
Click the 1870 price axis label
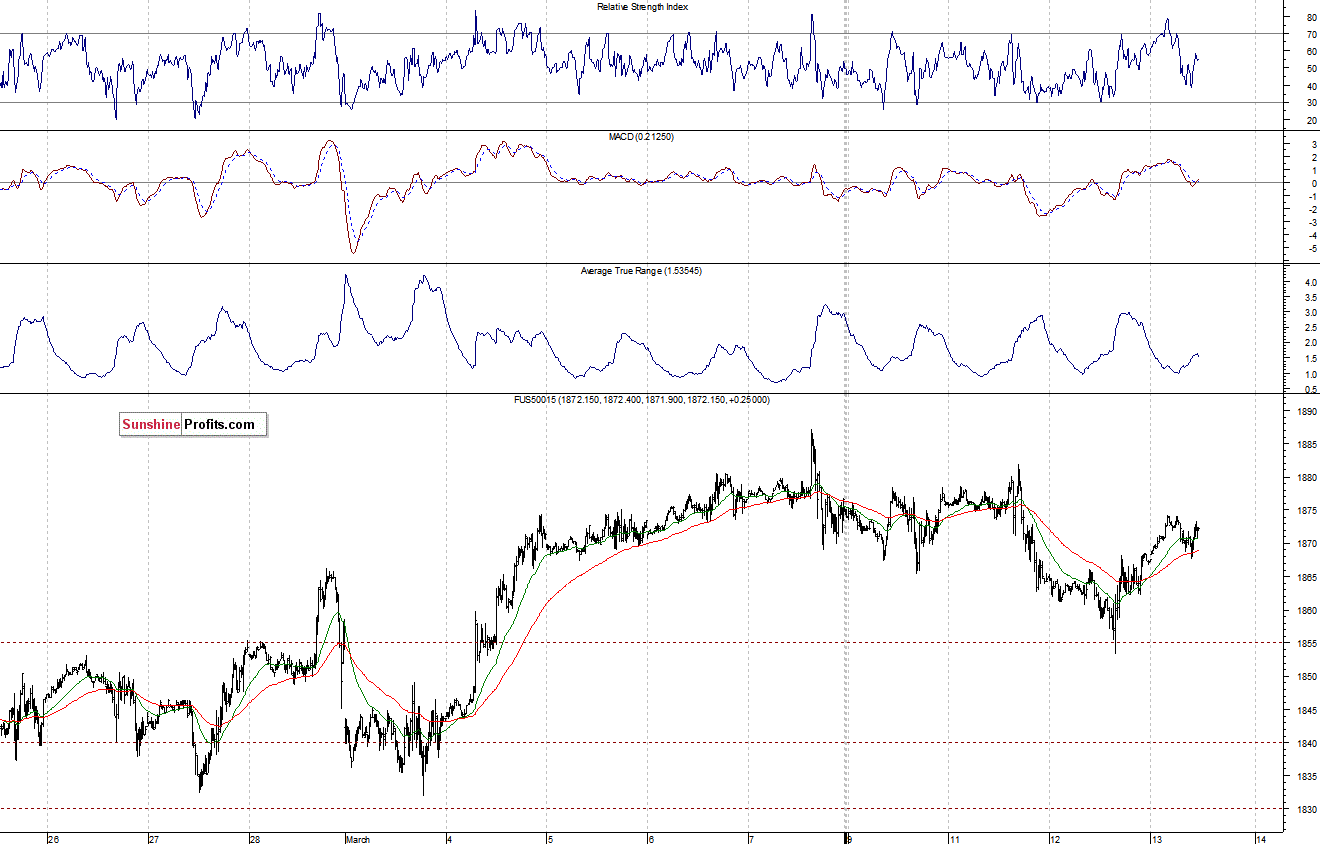(x=1306, y=544)
